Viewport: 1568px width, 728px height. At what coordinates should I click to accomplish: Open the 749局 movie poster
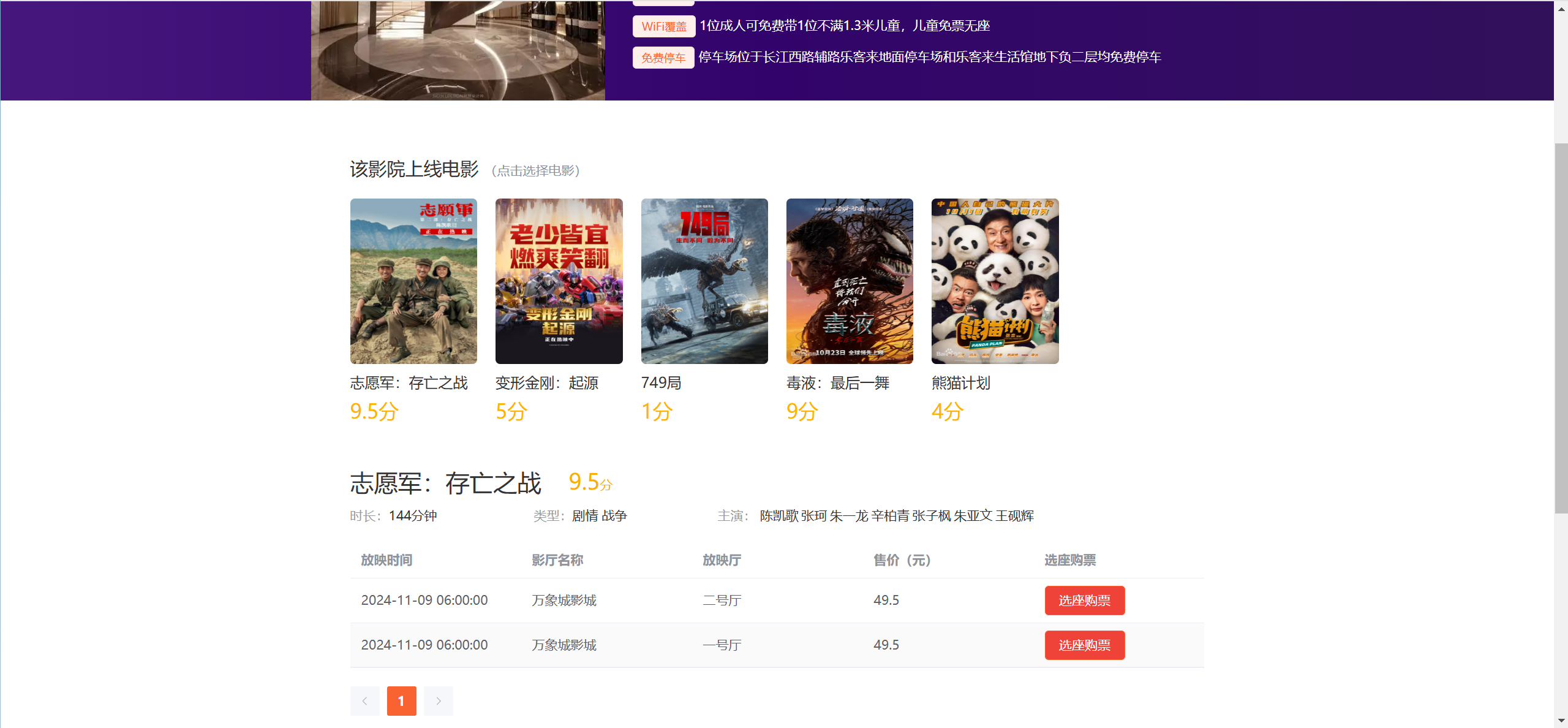click(704, 281)
